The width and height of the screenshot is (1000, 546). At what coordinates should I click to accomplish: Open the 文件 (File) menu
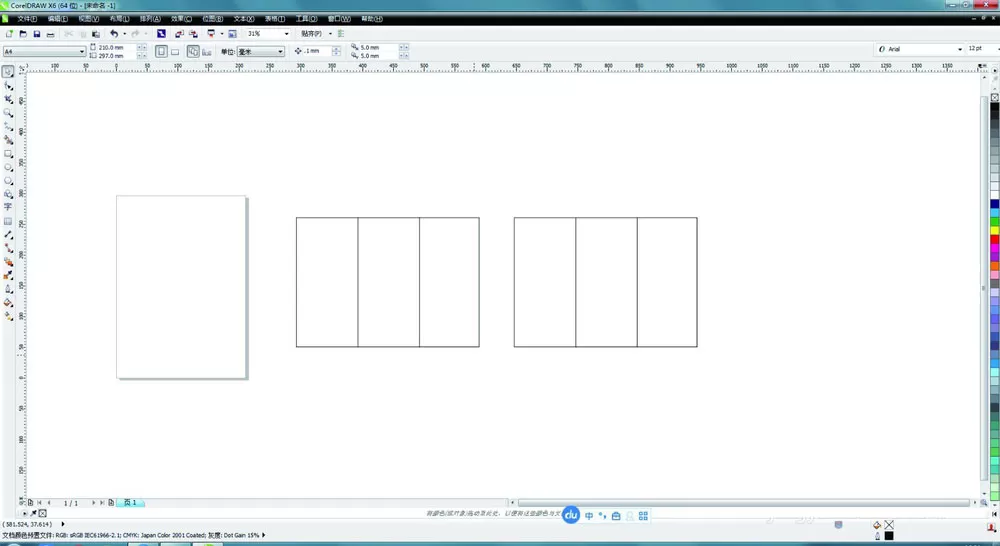[27, 19]
